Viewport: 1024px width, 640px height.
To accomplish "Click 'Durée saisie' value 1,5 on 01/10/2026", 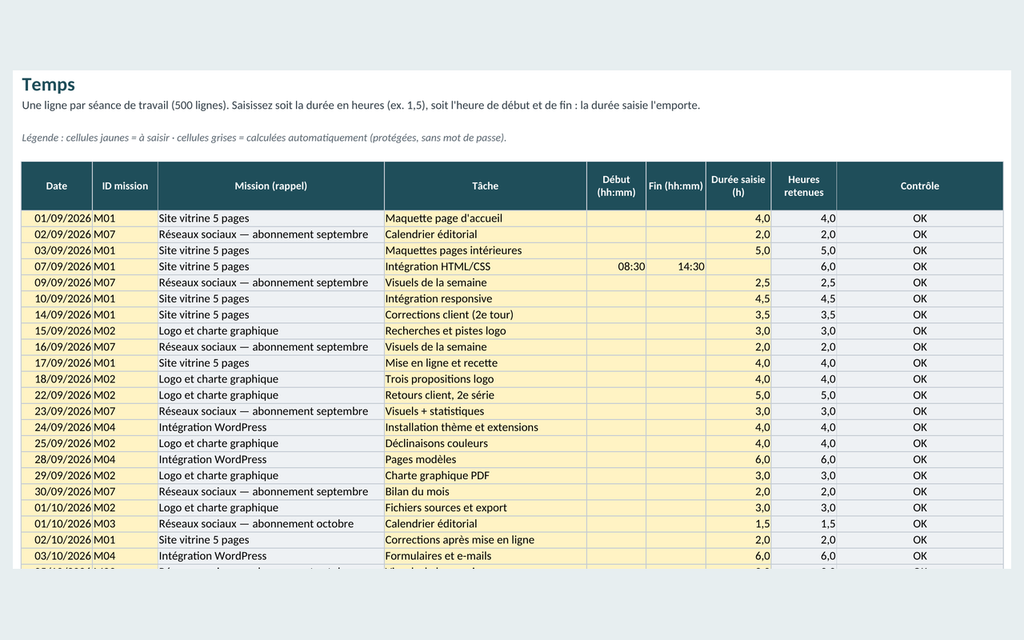I will coord(739,524).
